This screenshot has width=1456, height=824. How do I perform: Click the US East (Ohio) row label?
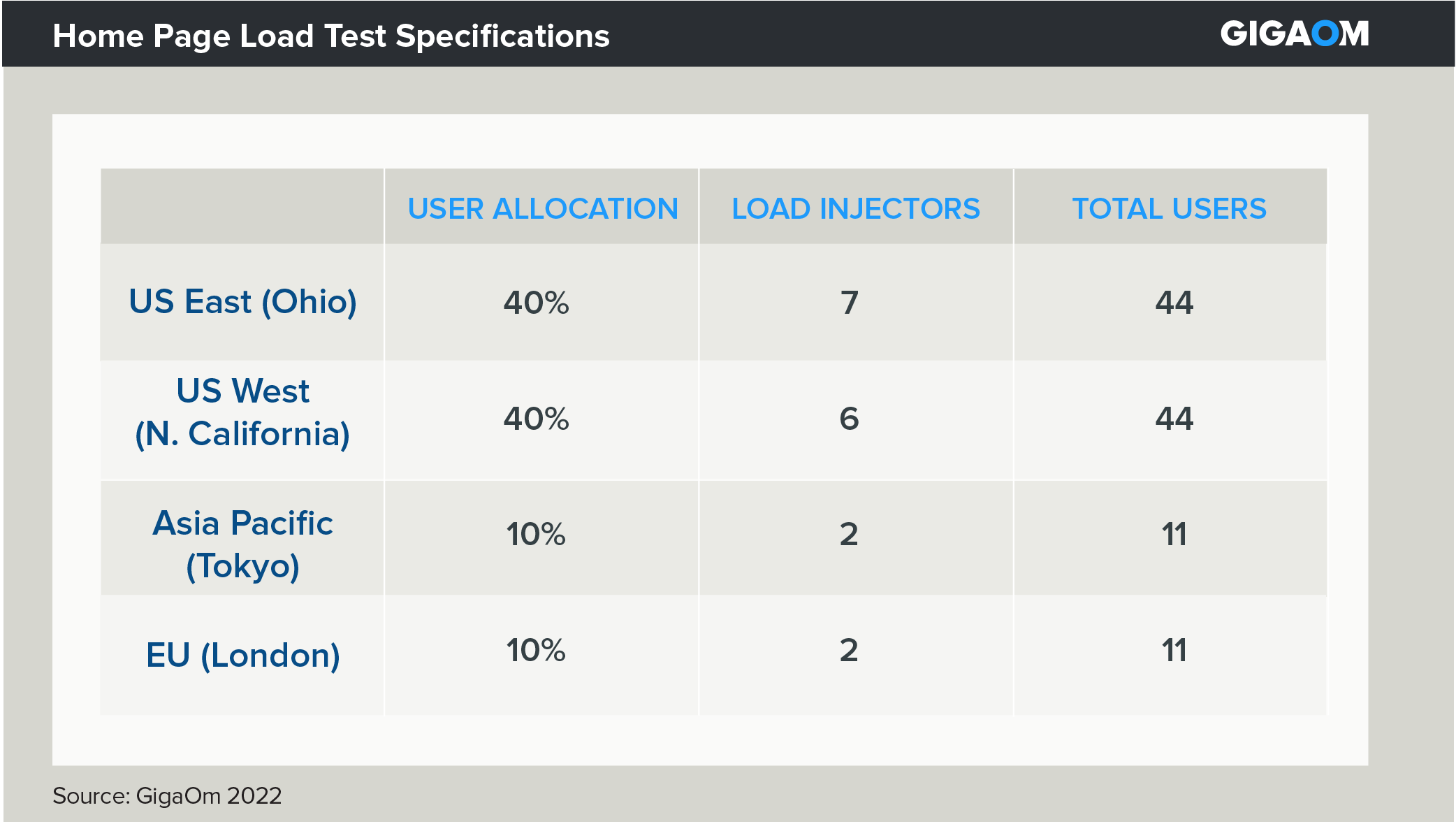tap(242, 302)
